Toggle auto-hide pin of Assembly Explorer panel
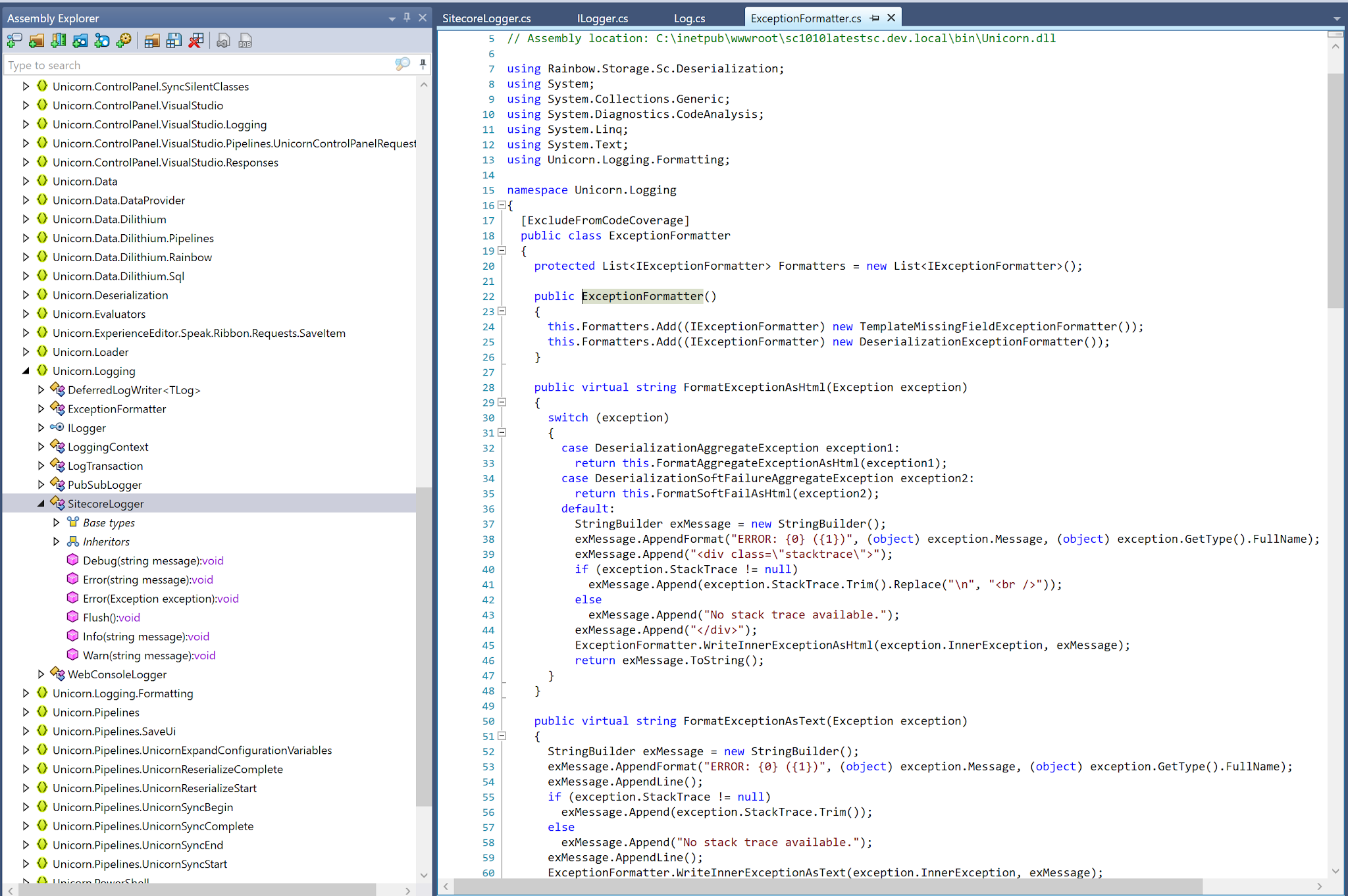 [407, 18]
